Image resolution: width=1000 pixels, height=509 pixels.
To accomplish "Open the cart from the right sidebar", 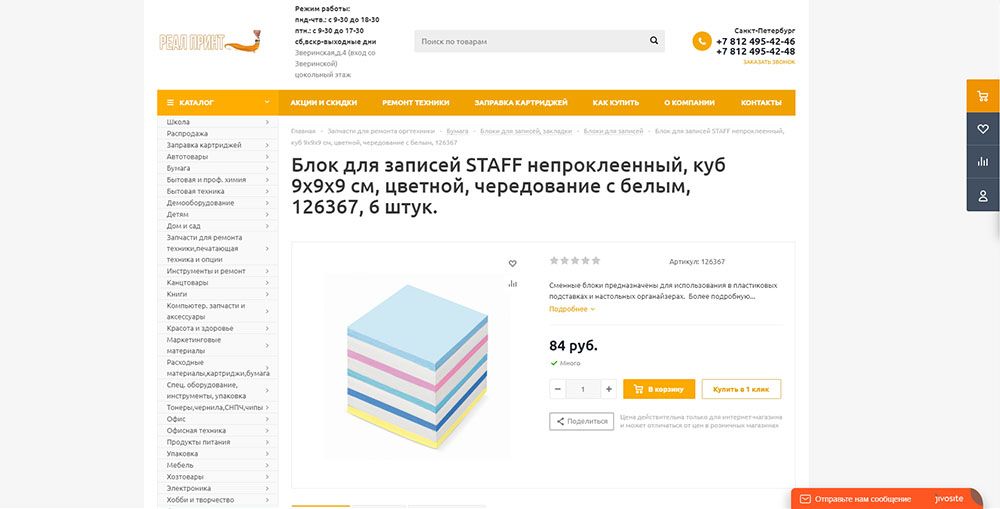I will pyautogui.click(x=982, y=96).
